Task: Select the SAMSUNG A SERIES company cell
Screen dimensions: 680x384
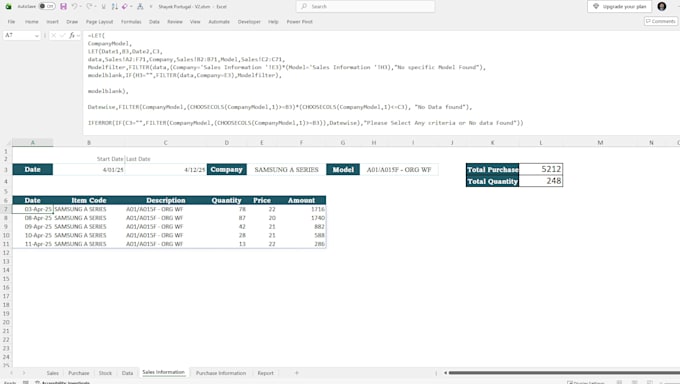Action: (x=286, y=170)
